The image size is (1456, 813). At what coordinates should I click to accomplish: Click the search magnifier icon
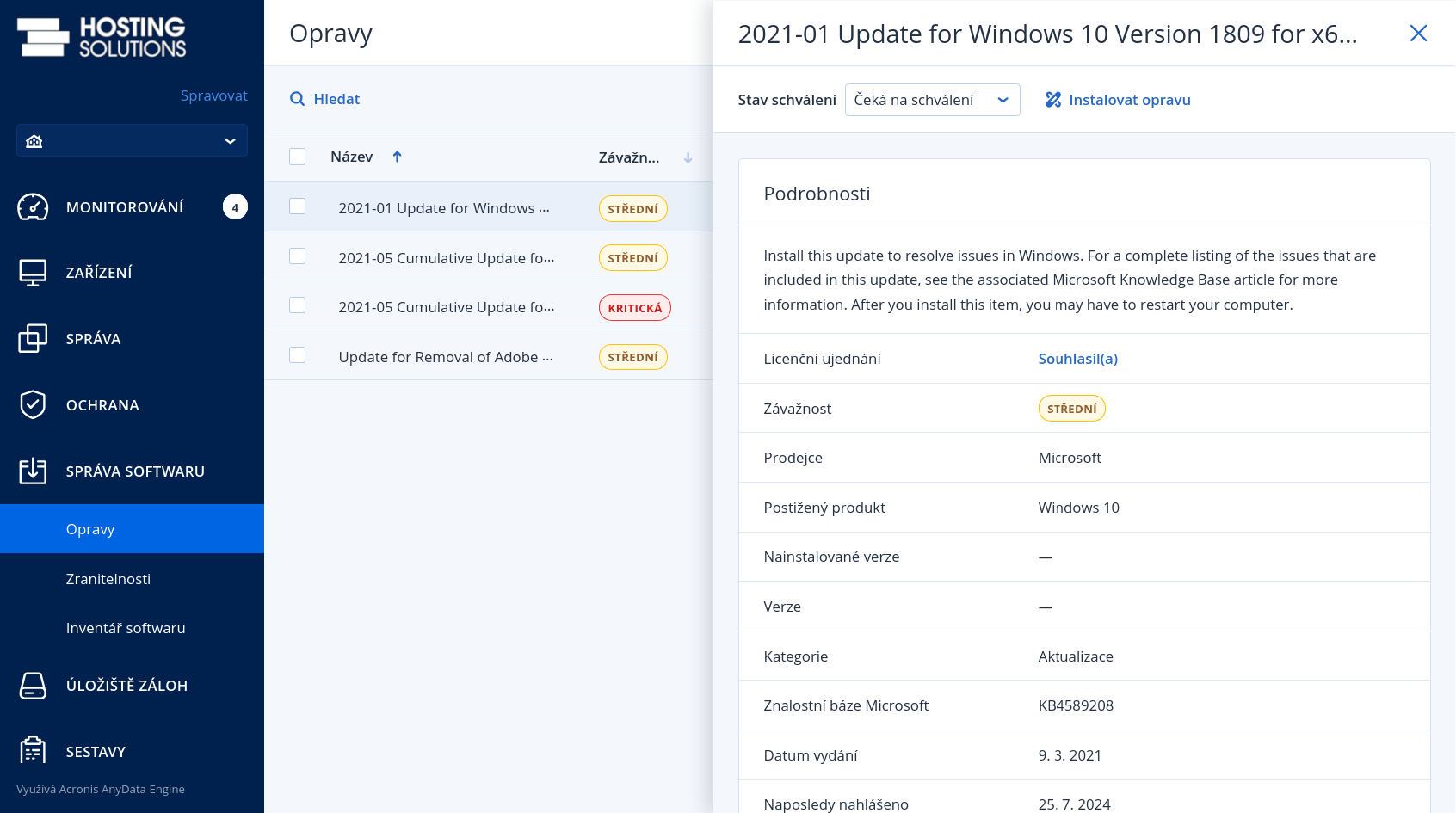click(298, 99)
